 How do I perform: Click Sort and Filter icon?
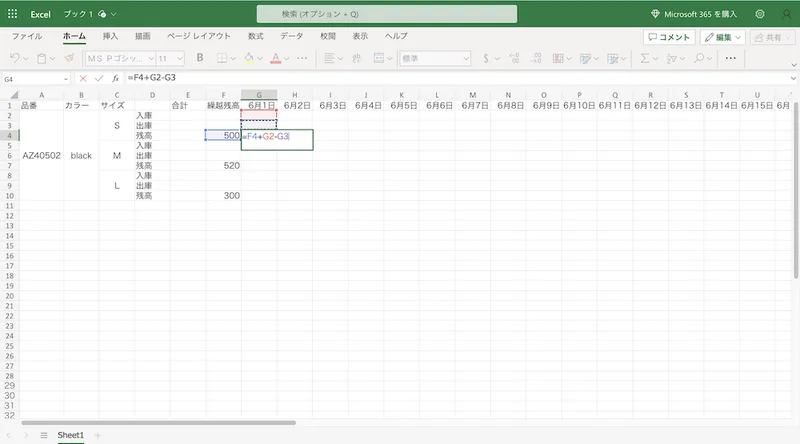[672, 58]
